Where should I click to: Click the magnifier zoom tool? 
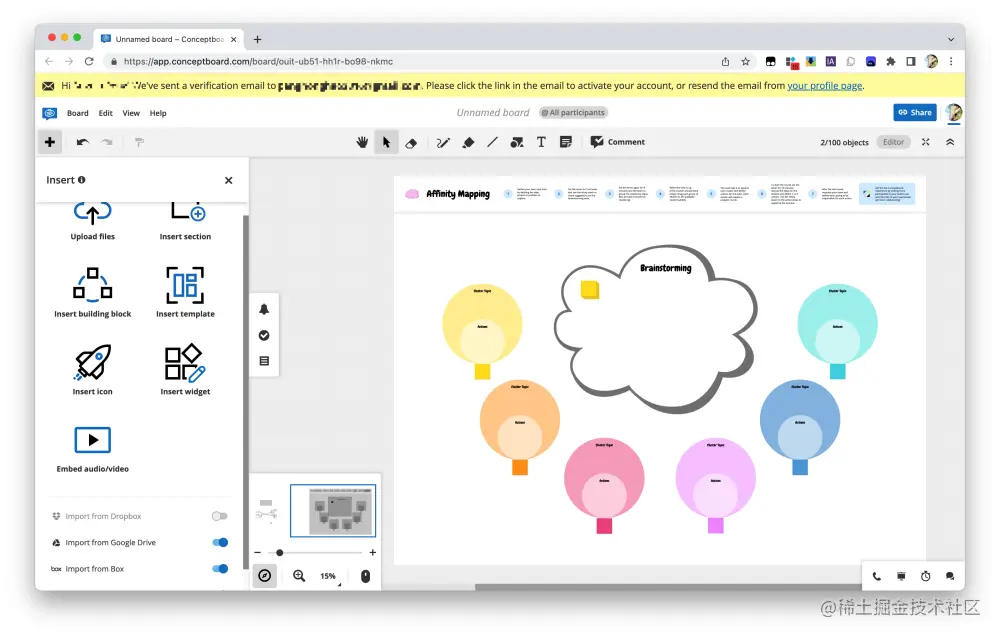coord(299,576)
